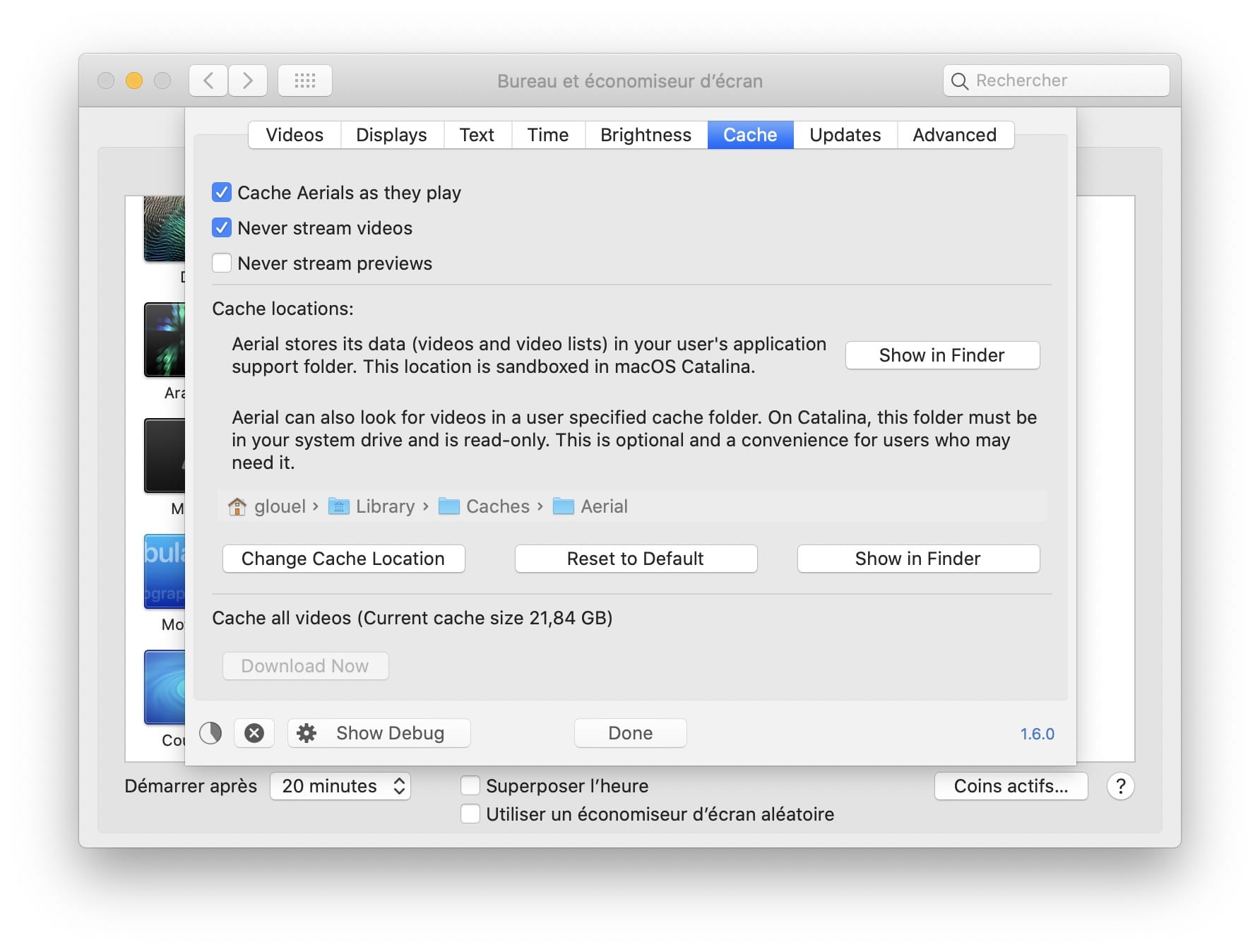Click 'Caches' in the cache path bar

click(x=497, y=506)
